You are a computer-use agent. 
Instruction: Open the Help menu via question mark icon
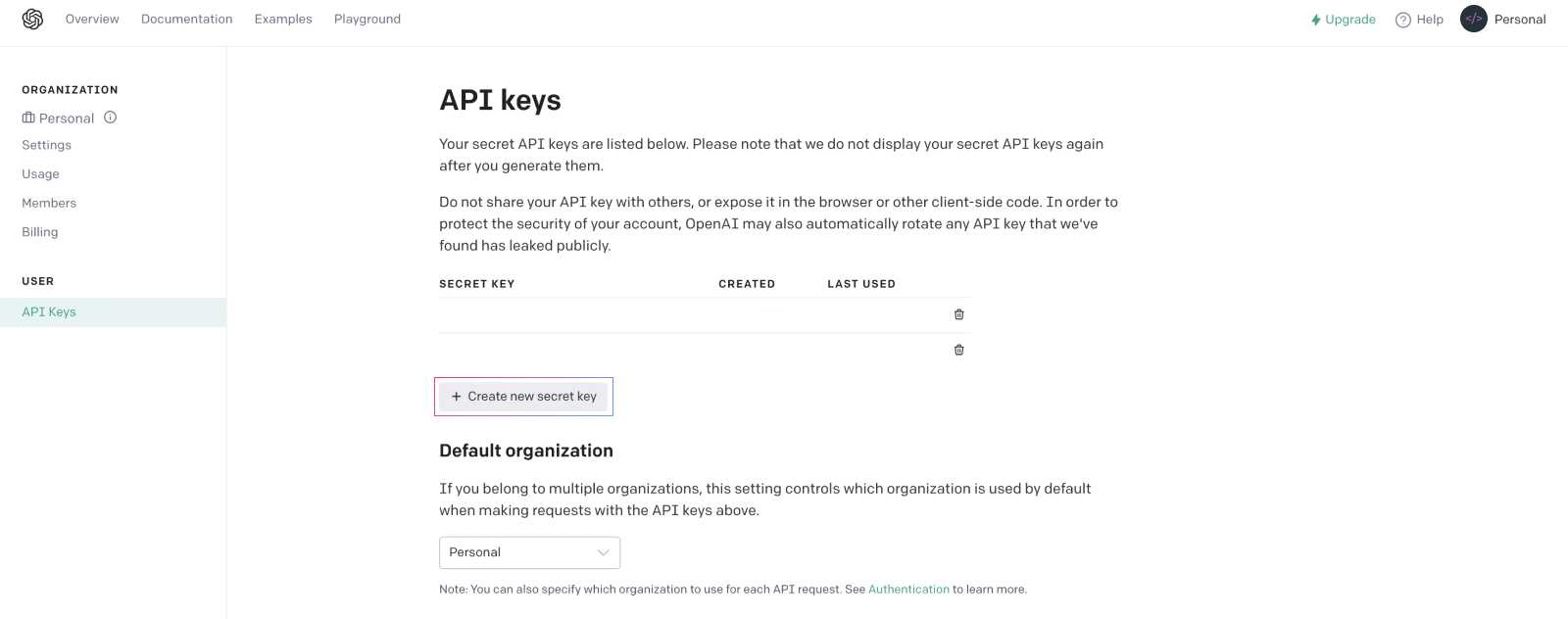(1400, 19)
